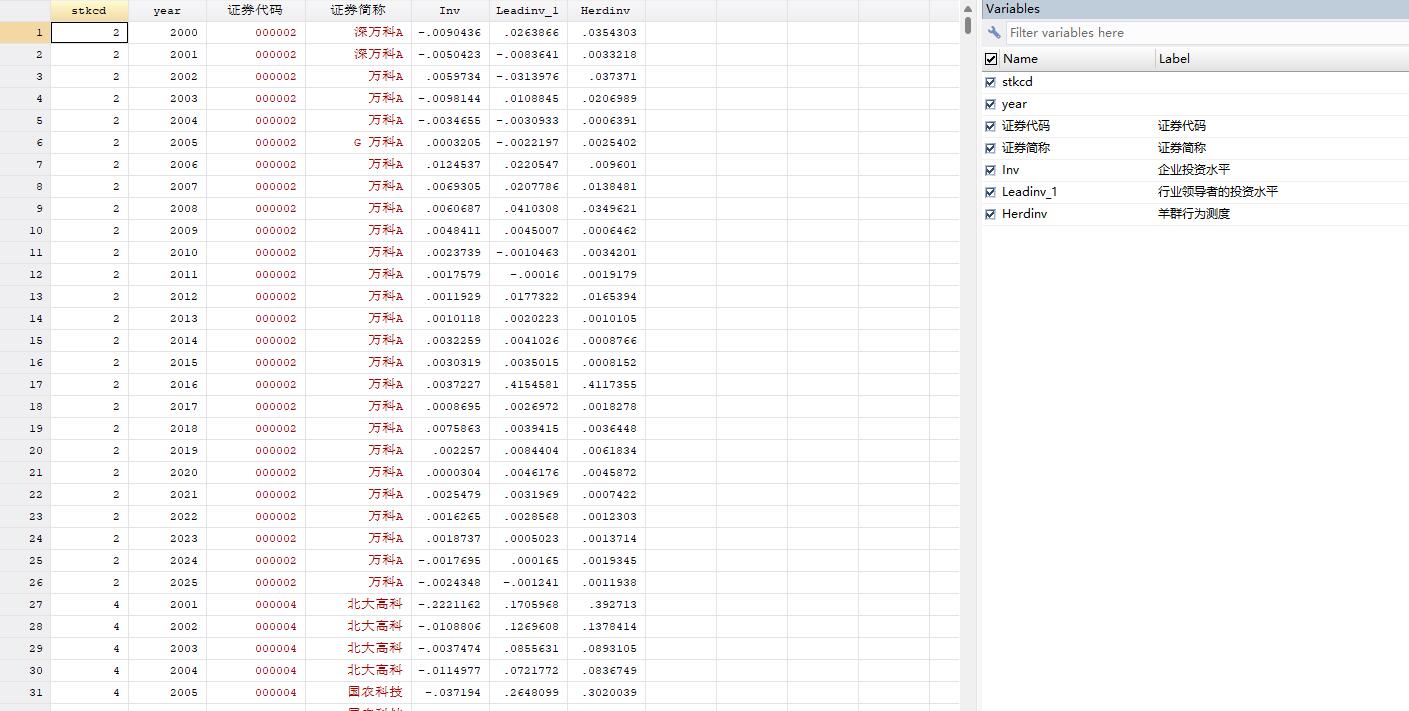The image size is (1409, 711).
Task: Click the Herdinv cell .4117355
Action: click(x=606, y=385)
